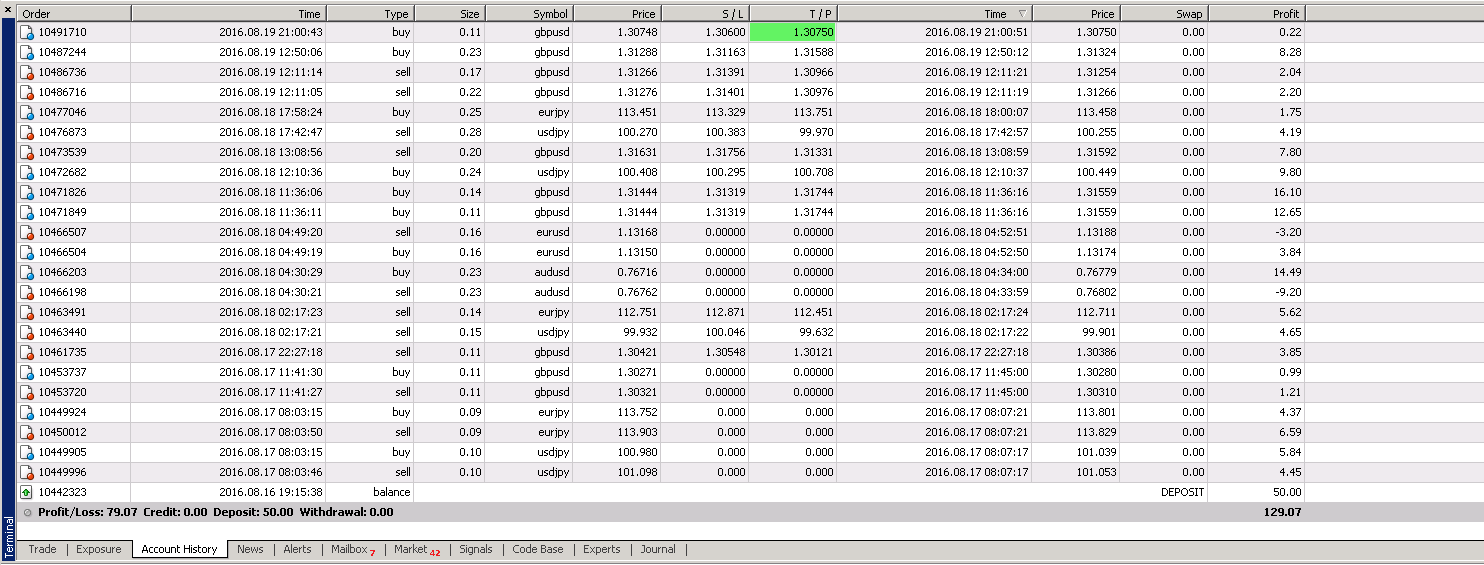Click the eurusd symbol of order 10466507
The image size is (1484, 565).
(552, 232)
